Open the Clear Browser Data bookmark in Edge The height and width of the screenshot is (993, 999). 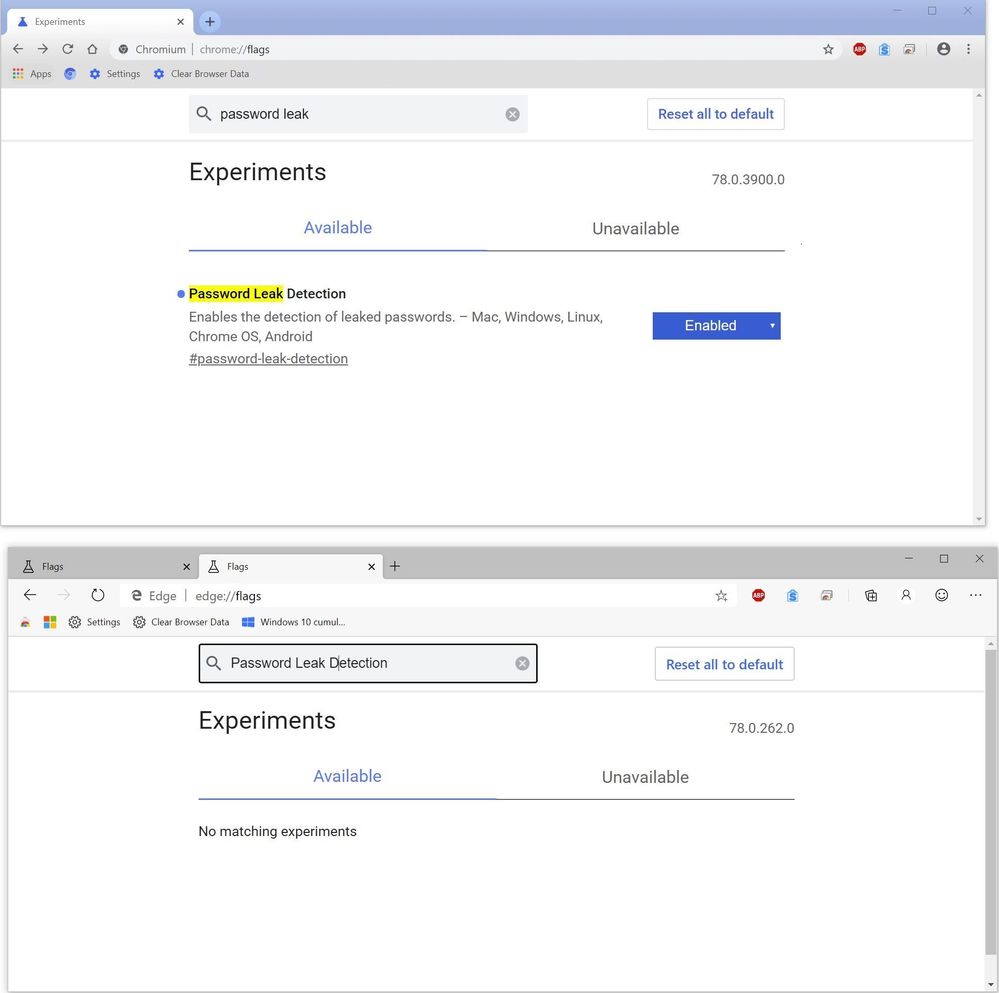tap(181, 622)
